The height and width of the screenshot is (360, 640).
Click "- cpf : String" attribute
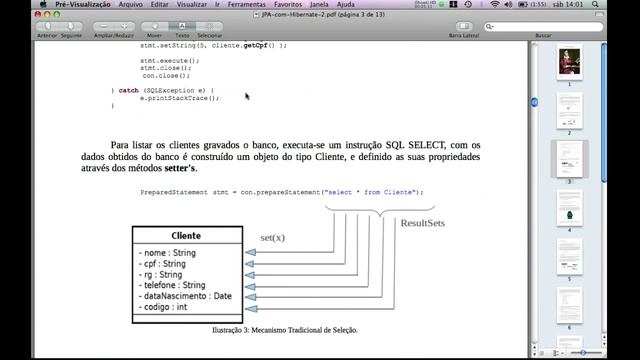click(162, 264)
